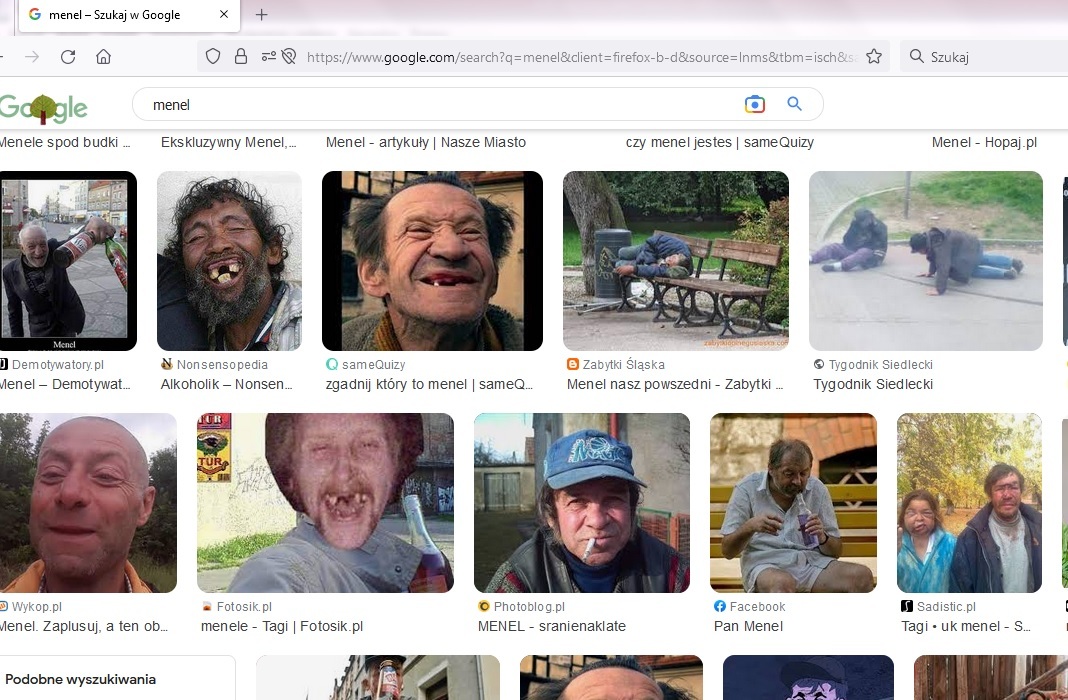Close the 'menel – Szukaj w Google' tab
Viewport: 1068px width, 700px height.
[x=224, y=15]
